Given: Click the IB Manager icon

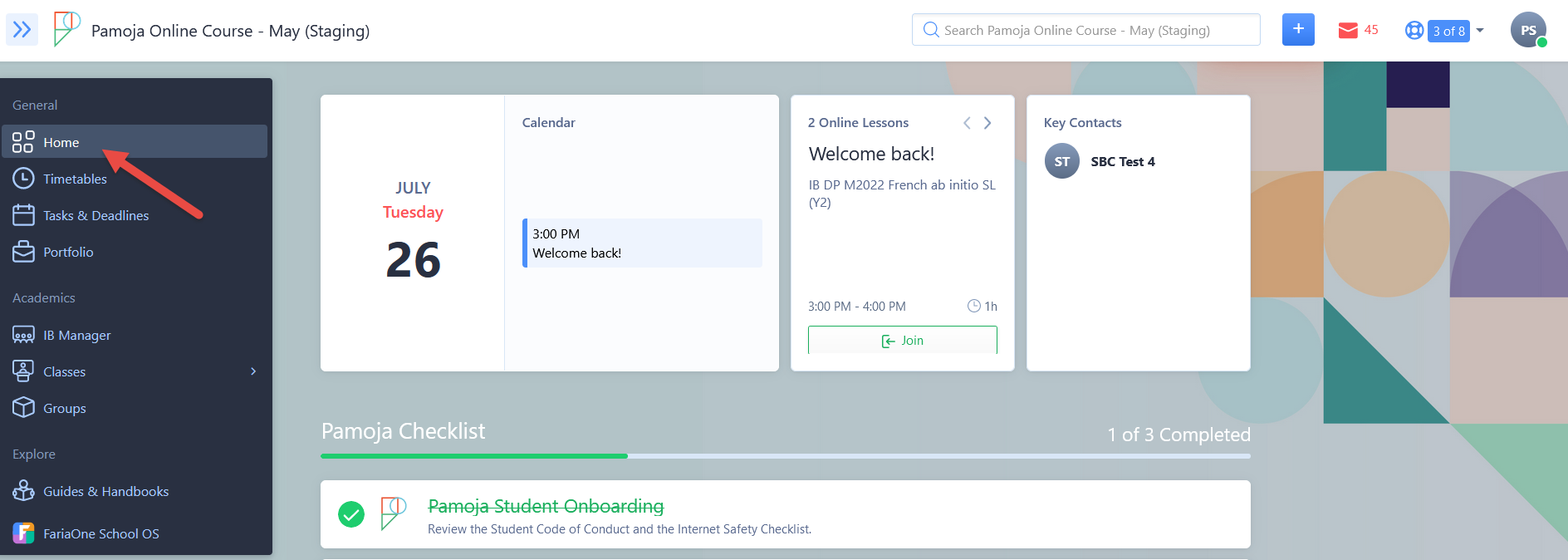Looking at the screenshot, I should click(x=23, y=335).
